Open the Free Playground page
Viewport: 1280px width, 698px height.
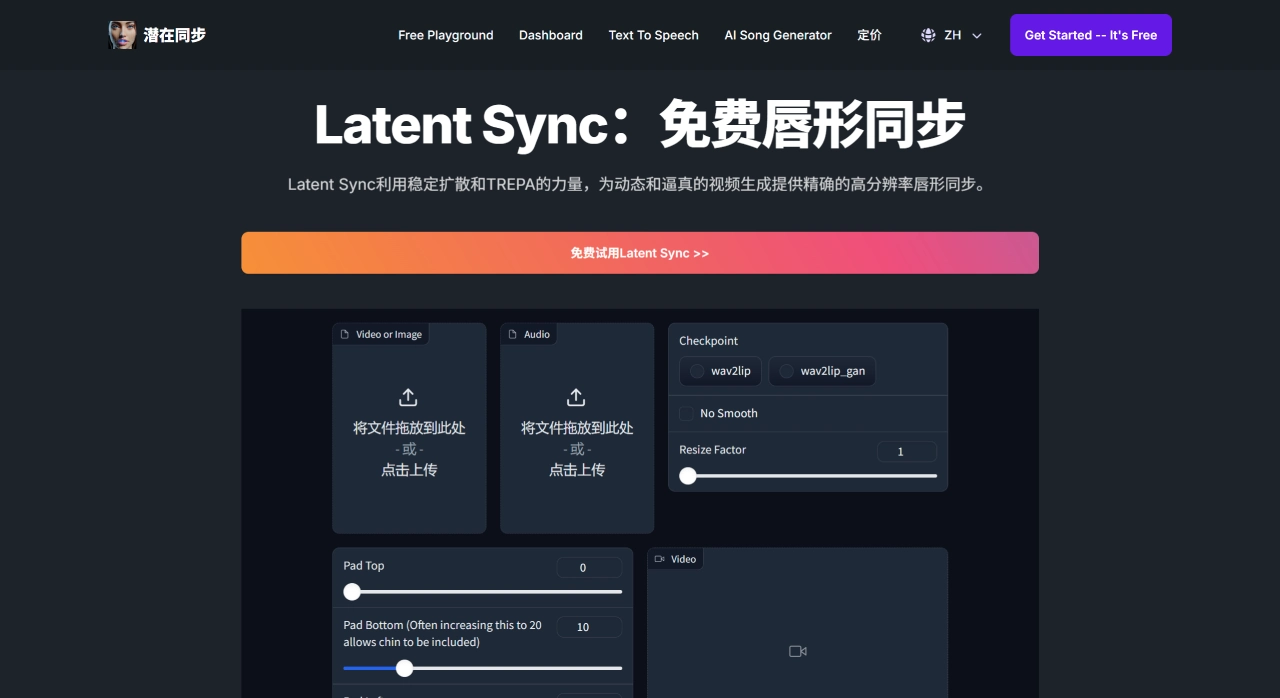pos(446,35)
